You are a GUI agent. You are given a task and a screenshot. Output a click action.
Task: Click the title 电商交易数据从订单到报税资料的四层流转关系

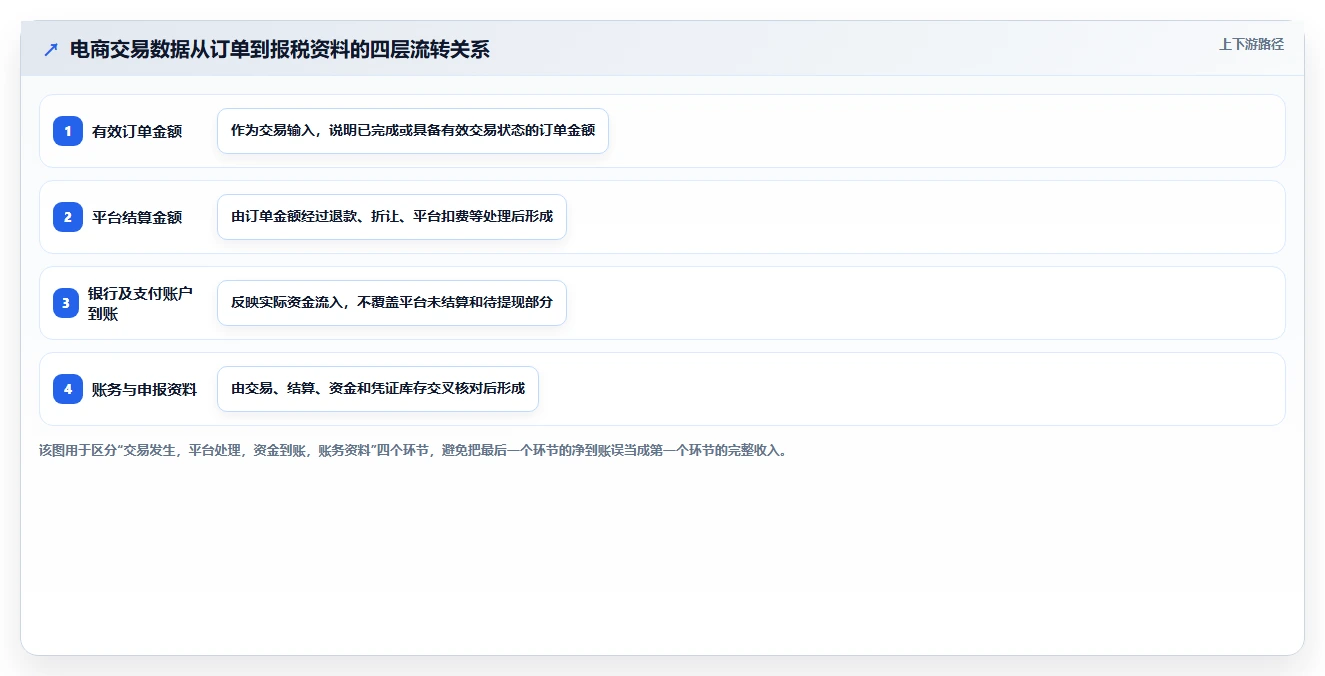[279, 50]
